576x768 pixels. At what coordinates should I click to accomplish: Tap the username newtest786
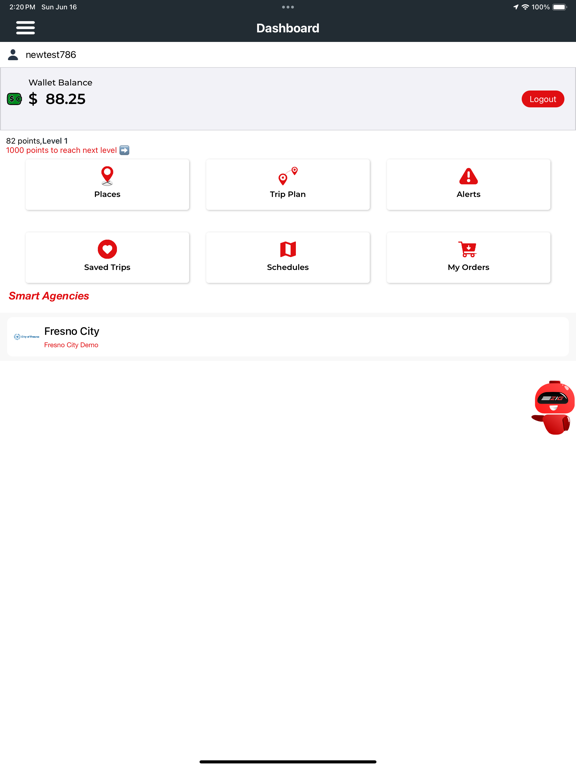click(51, 55)
